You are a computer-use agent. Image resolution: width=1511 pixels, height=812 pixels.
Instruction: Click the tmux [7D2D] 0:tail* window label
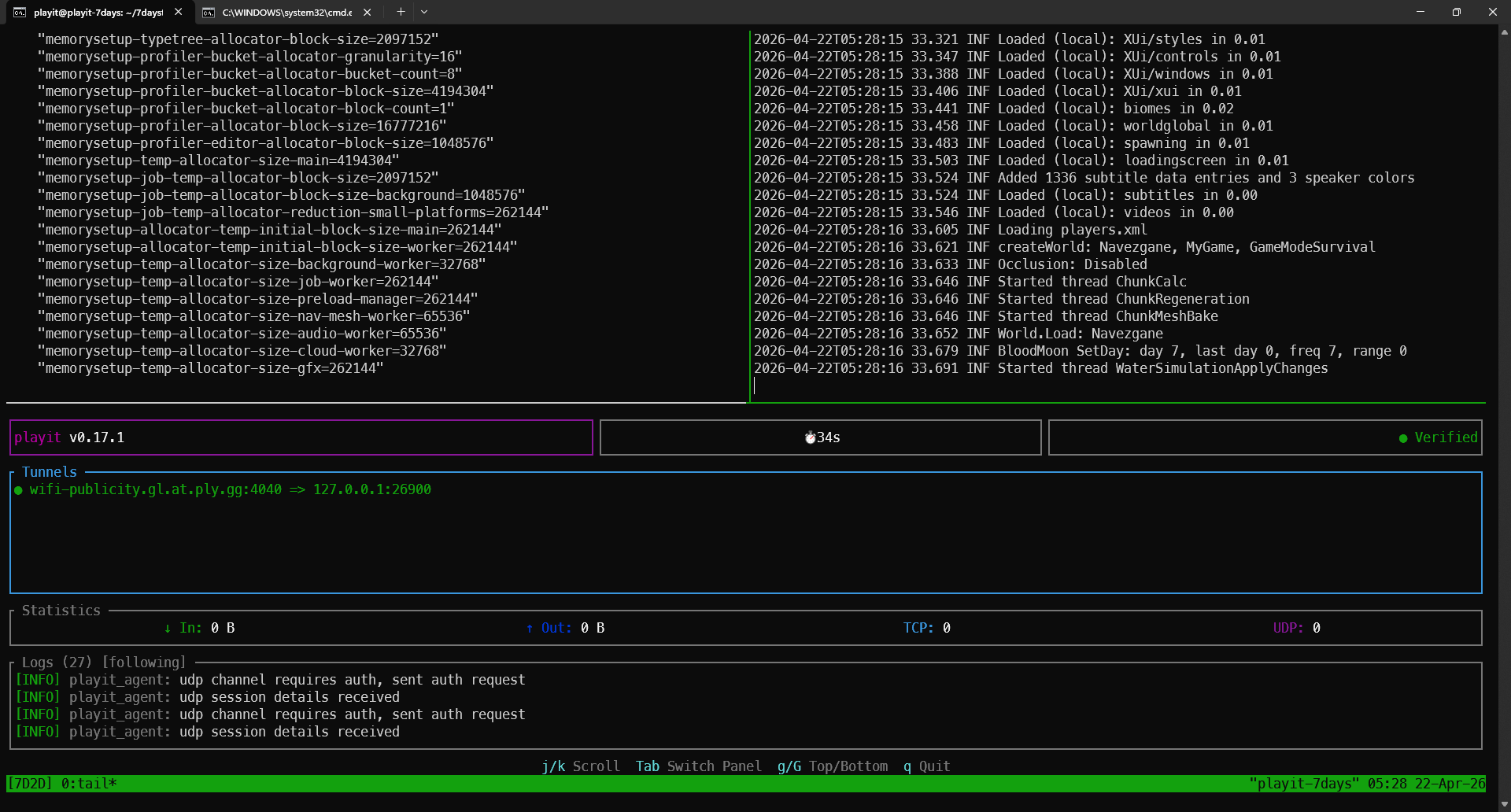62,784
